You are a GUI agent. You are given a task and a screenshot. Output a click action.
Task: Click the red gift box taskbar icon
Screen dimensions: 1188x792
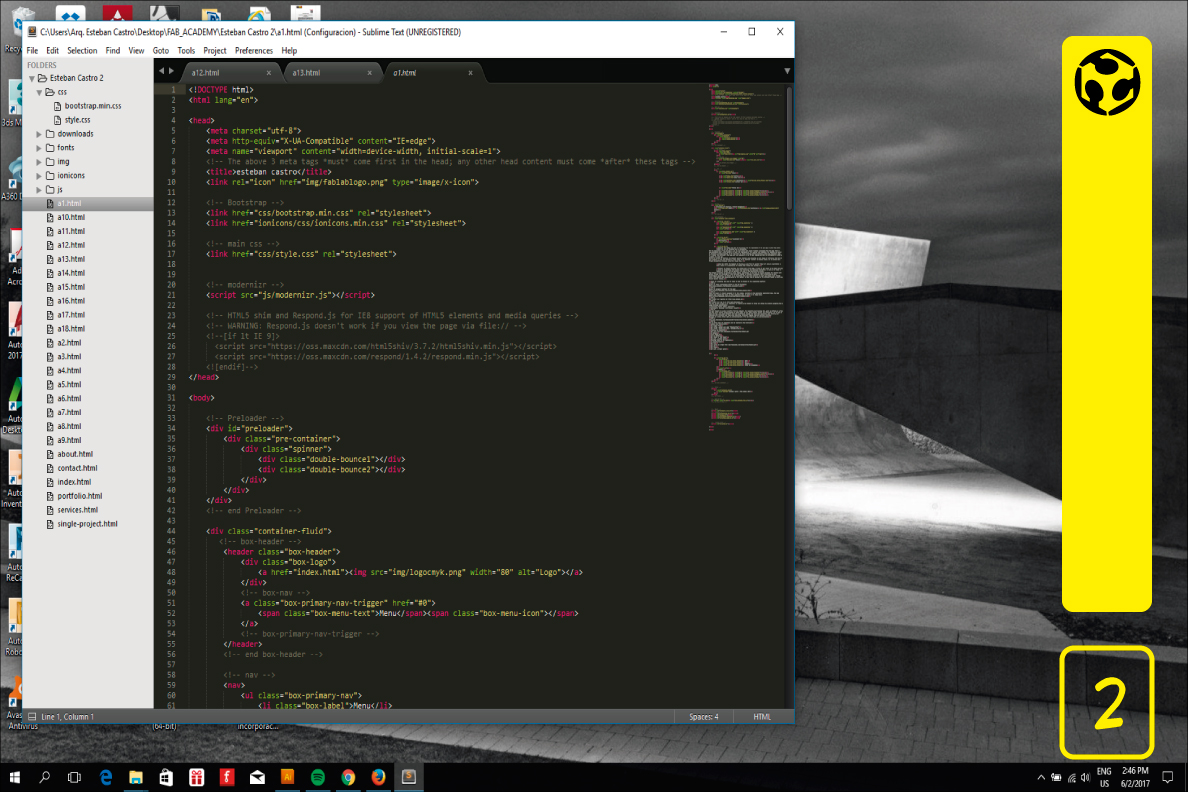pos(196,777)
